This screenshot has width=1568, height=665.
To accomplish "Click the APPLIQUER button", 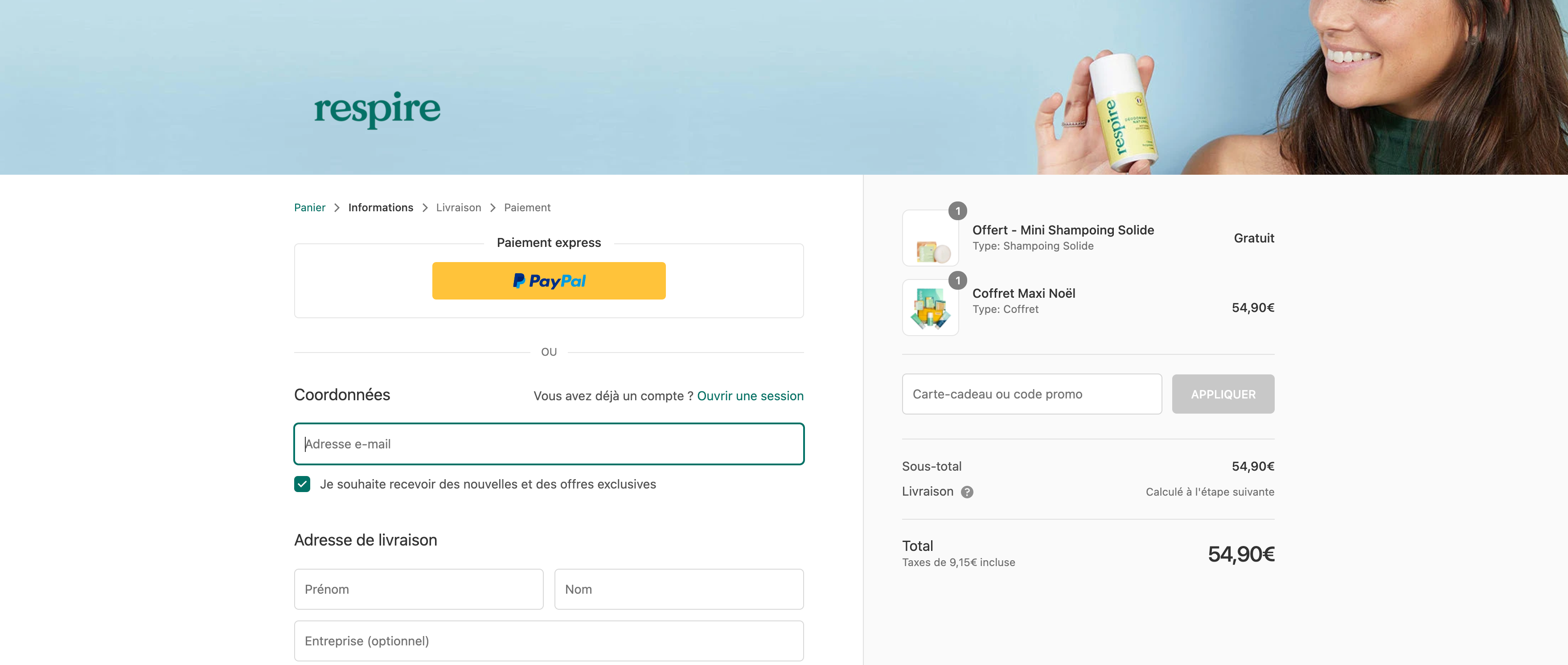I will tap(1223, 394).
